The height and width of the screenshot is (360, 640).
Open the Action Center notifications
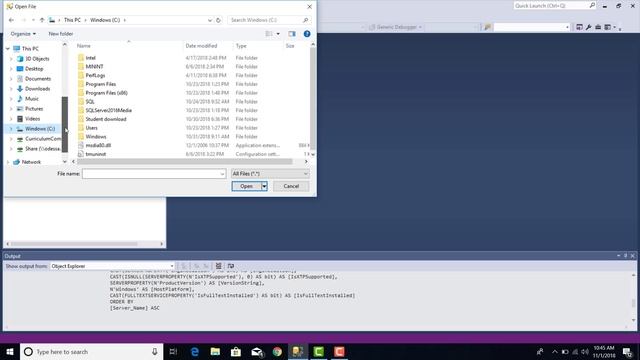coord(627,351)
